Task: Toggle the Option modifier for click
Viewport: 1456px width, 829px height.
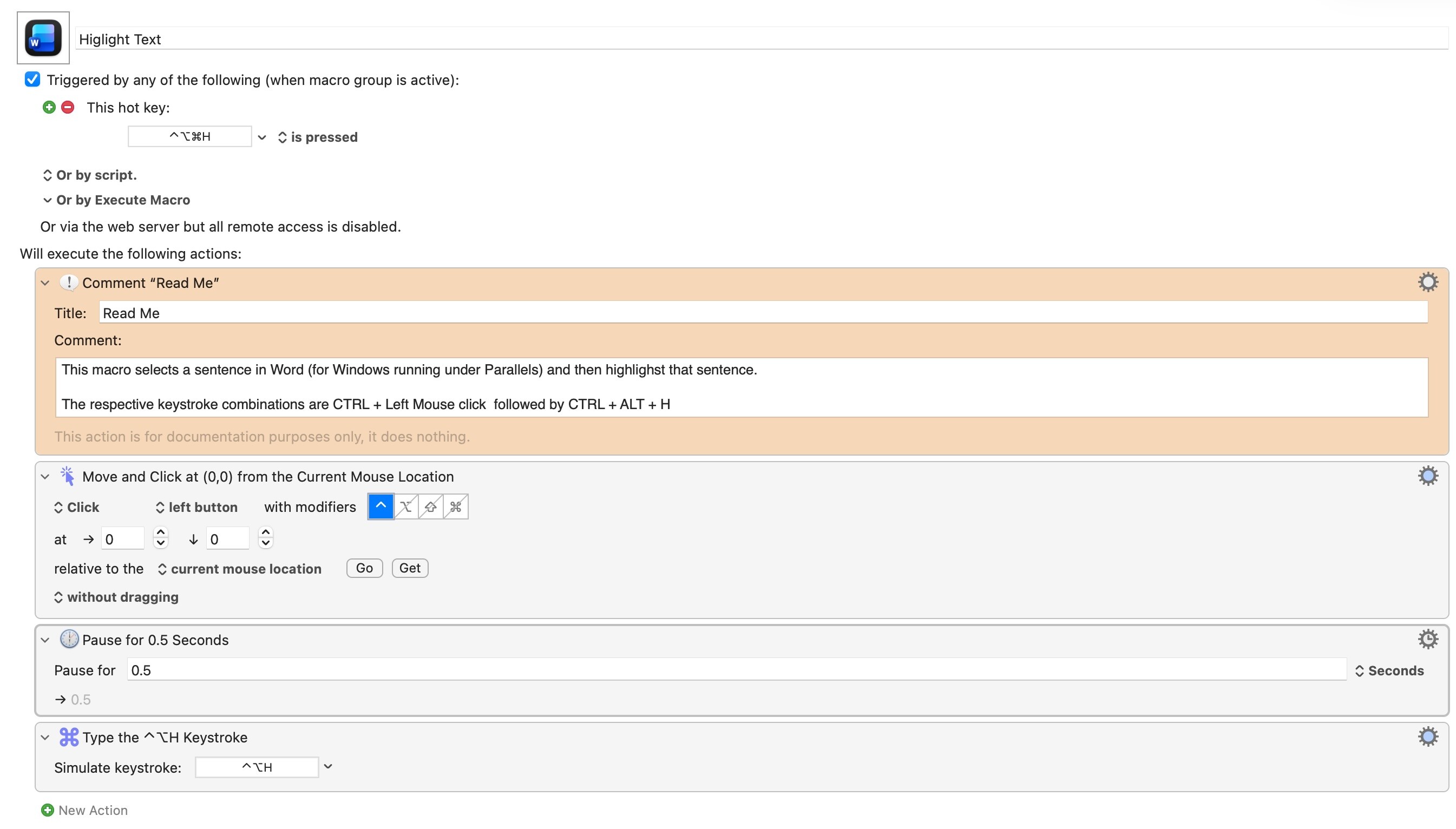Action: pos(405,506)
